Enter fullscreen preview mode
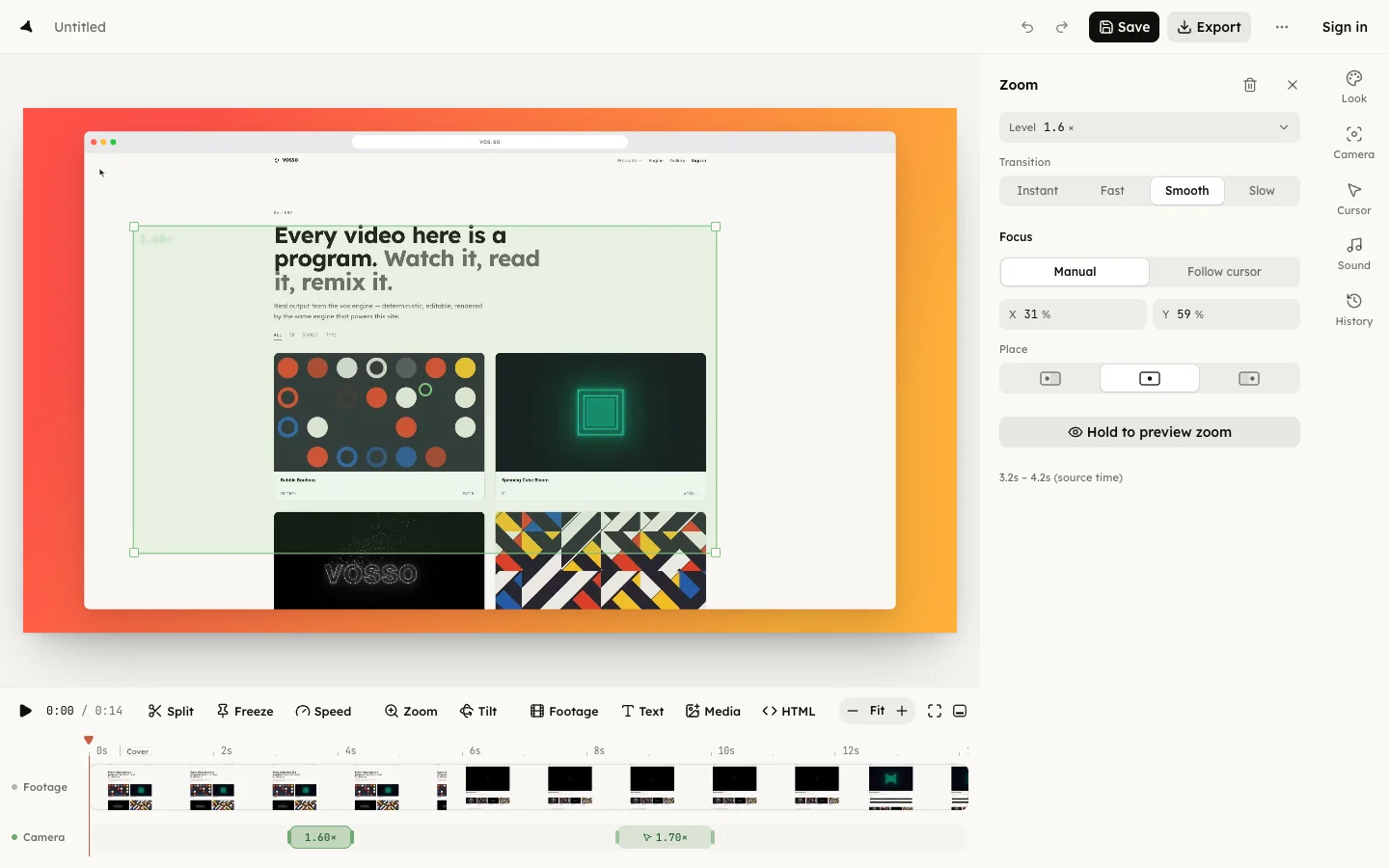The height and width of the screenshot is (868, 1389). (x=935, y=711)
